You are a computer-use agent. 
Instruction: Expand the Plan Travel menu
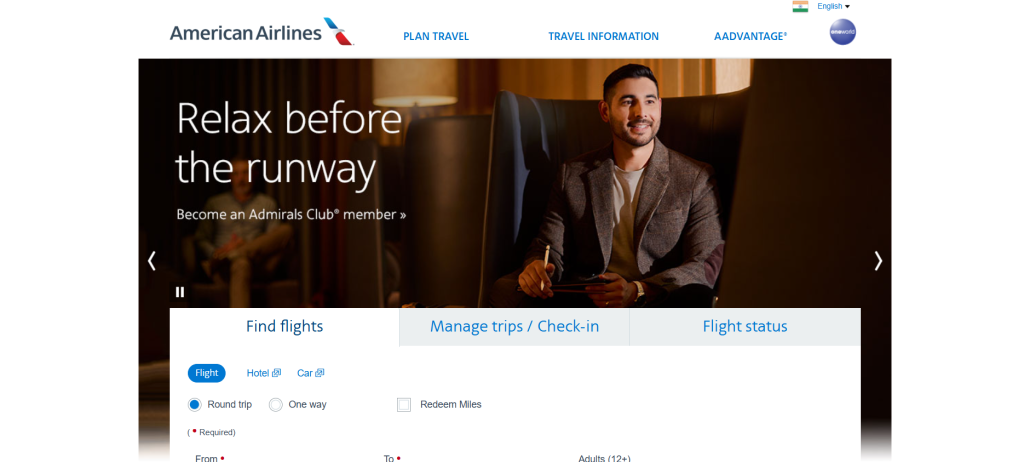click(436, 37)
